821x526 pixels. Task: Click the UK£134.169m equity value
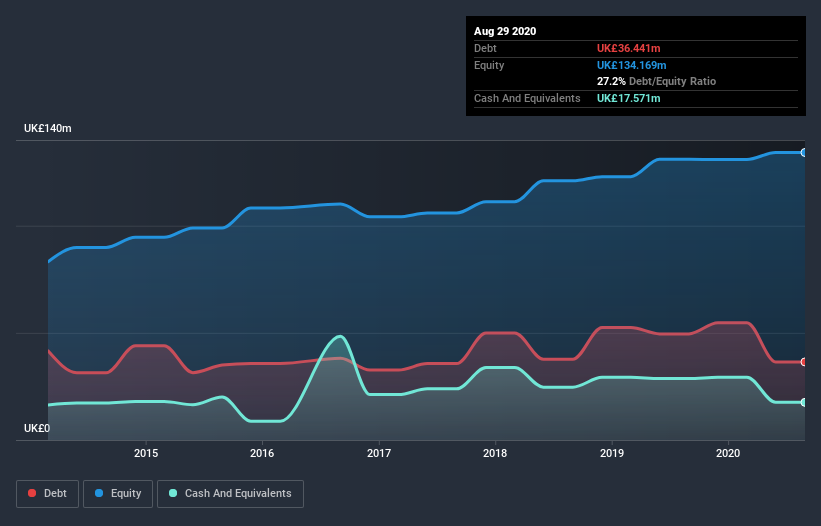[631, 65]
